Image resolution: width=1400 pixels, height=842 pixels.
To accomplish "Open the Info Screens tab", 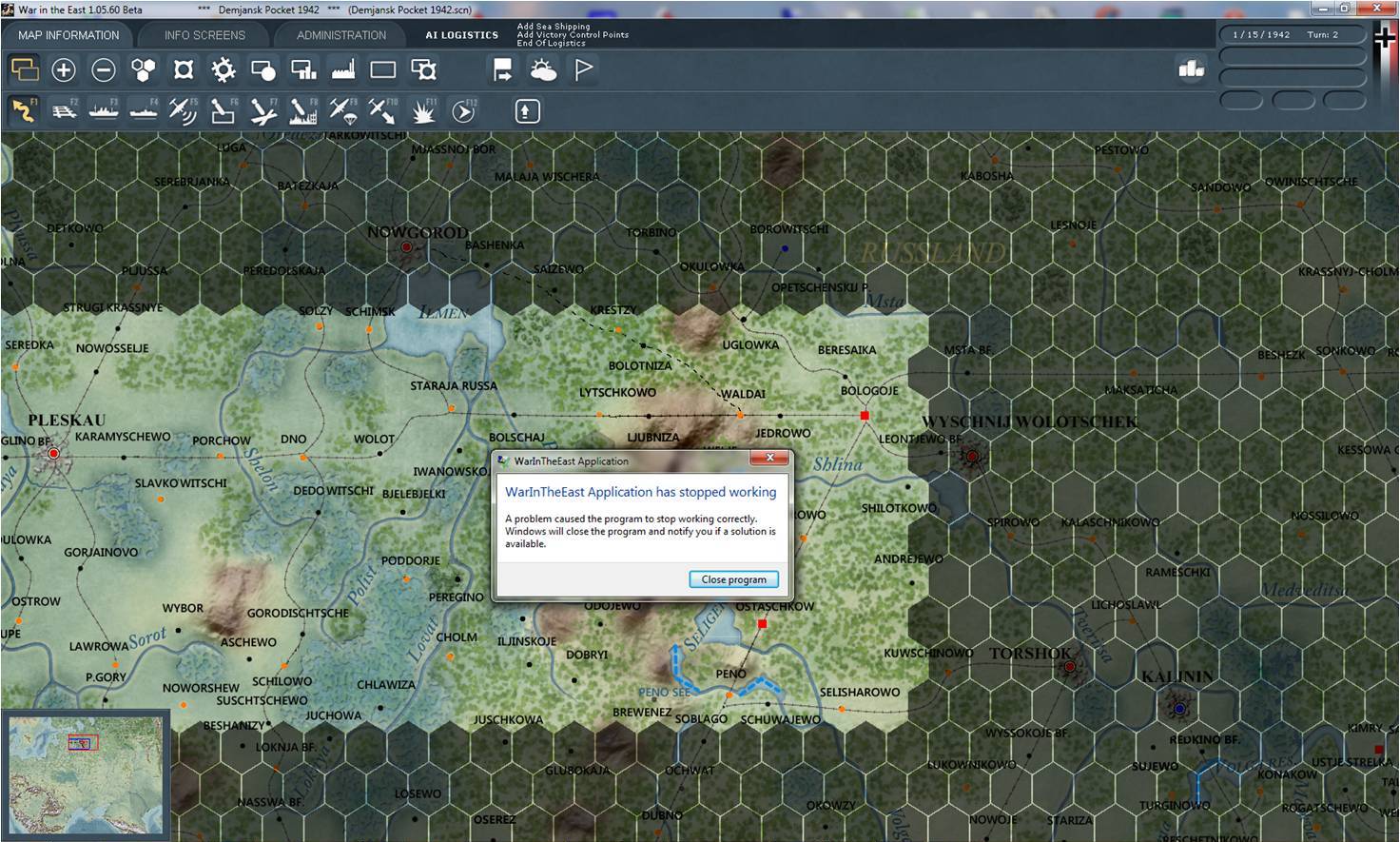I will point(204,35).
